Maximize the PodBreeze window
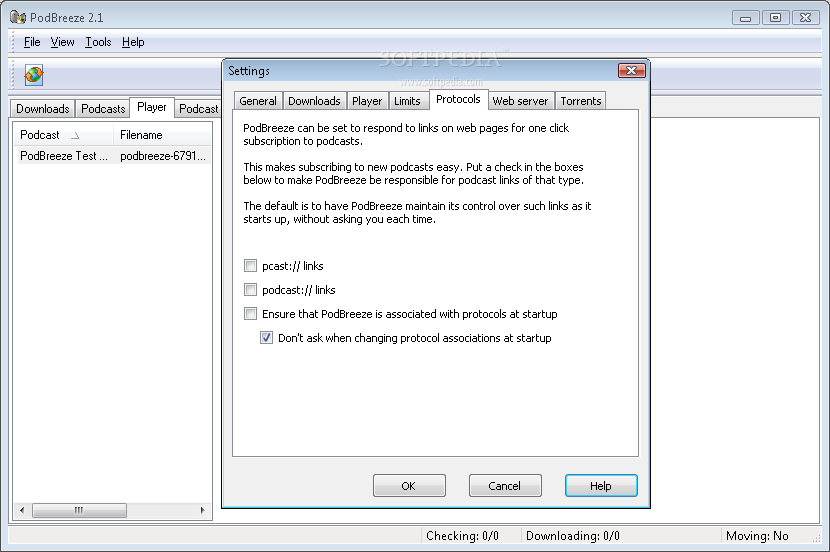Image resolution: width=830 pixels, height=552 pixels. (x=775, y=17)
